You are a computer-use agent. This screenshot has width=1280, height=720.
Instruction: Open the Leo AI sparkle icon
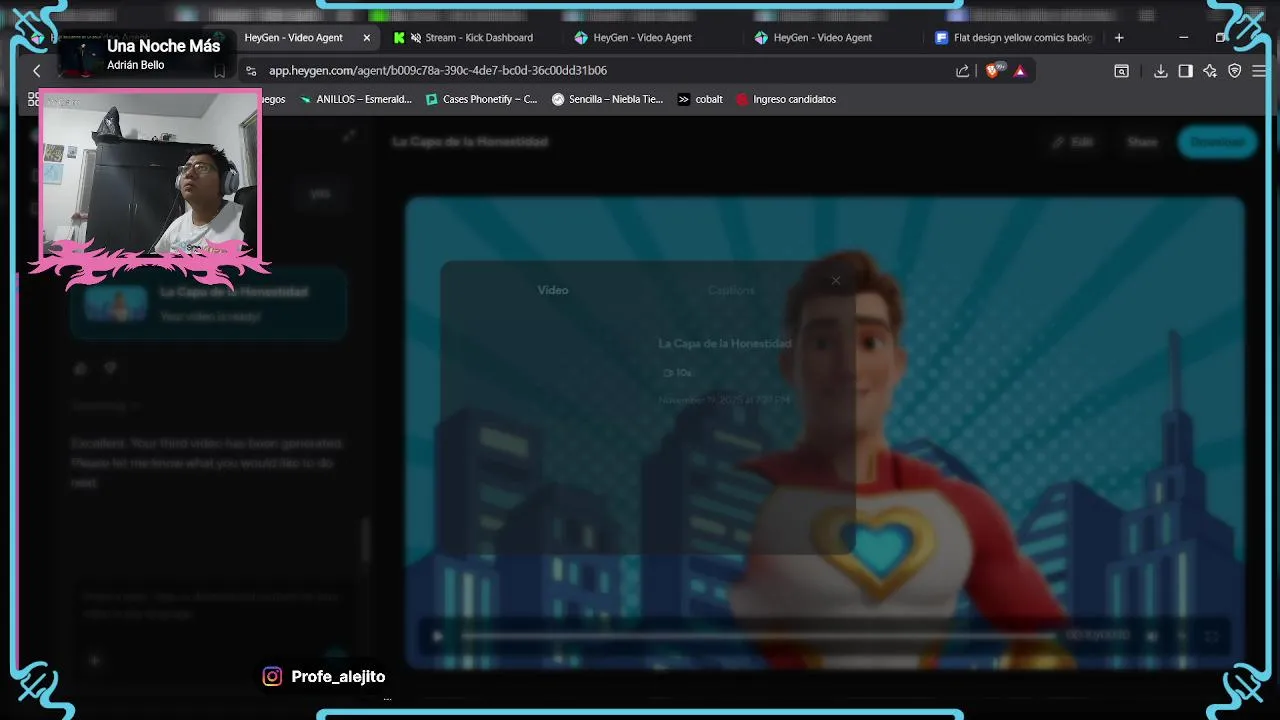tap(1210, 71)
